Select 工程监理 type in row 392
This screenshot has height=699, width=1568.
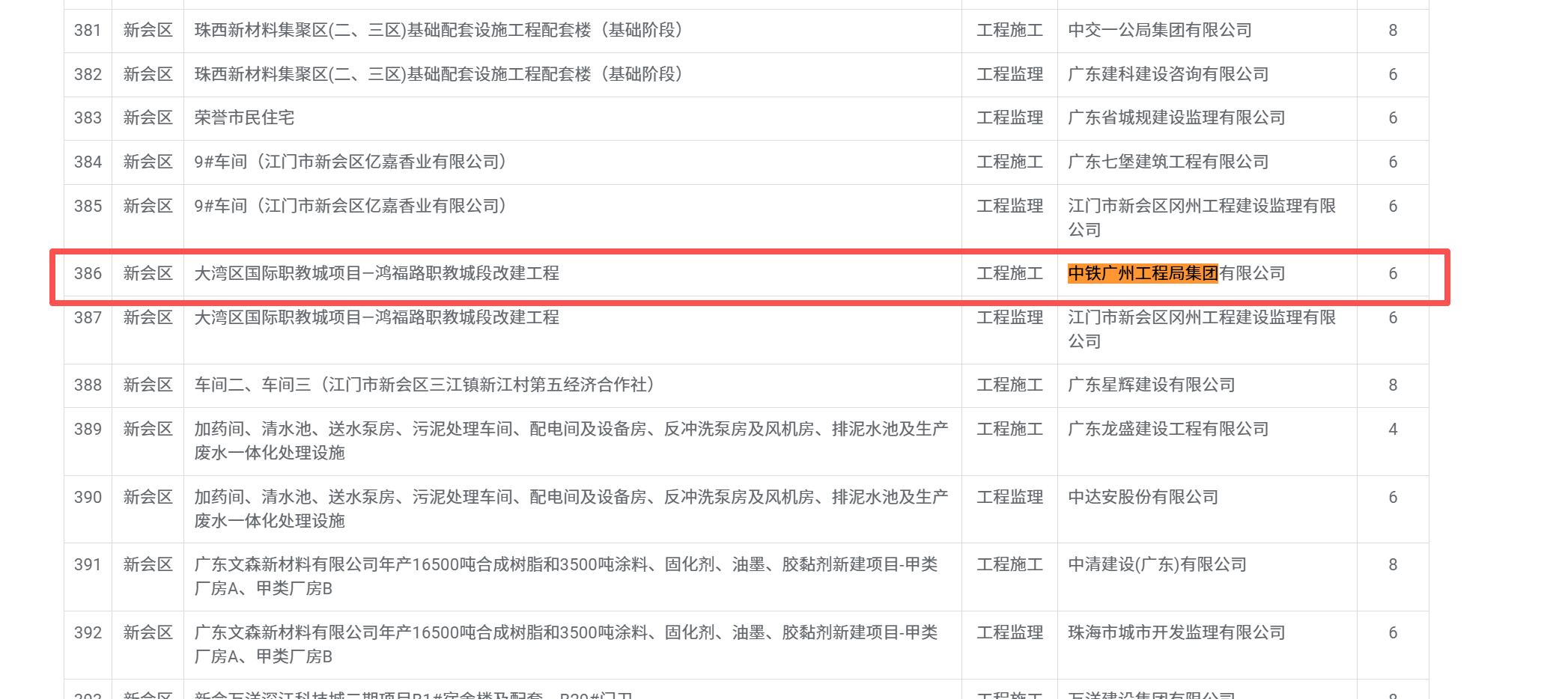(1009, 633)
